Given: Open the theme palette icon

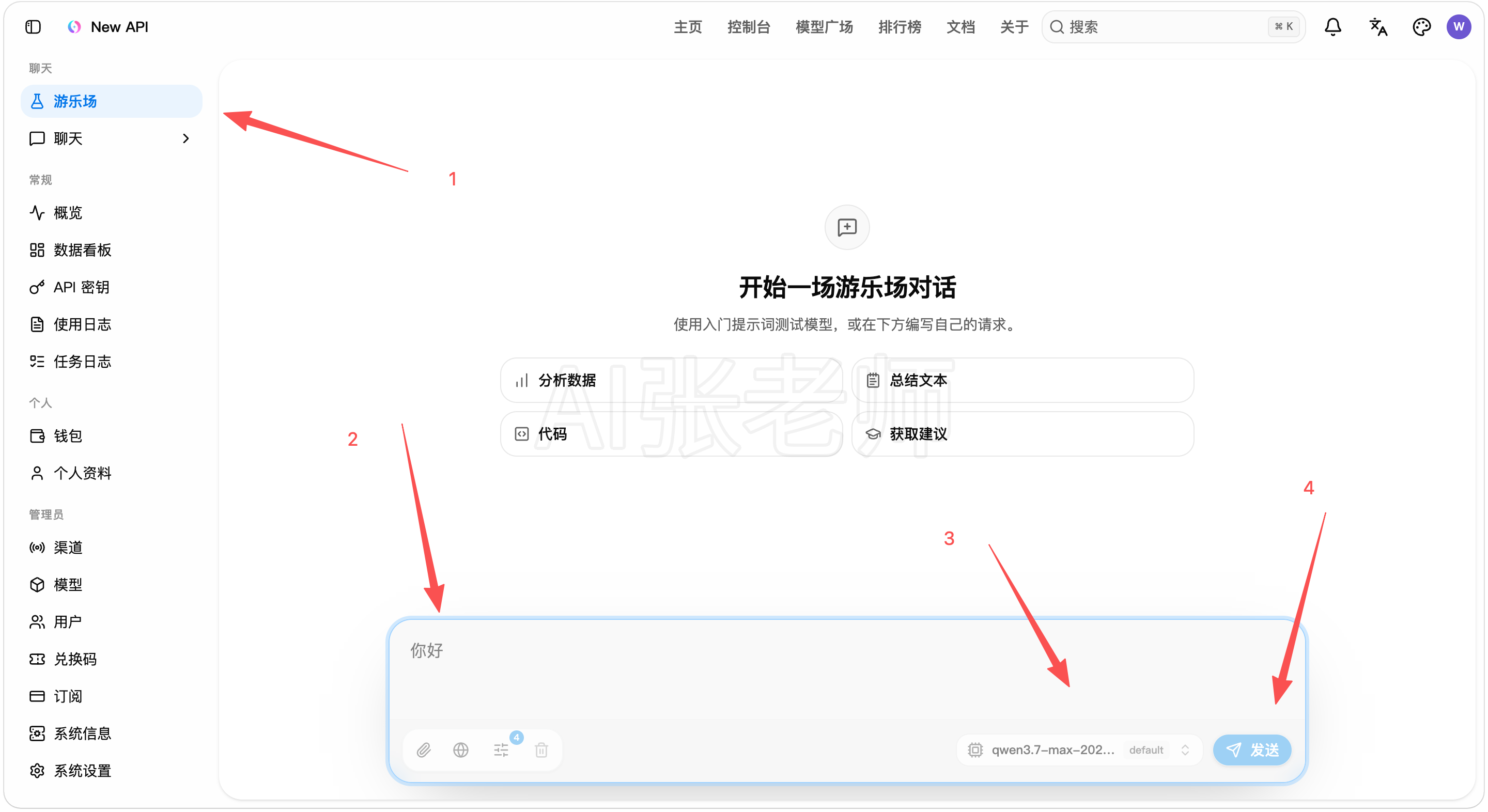Looking at the screenshot, I should coord(1421,27).
